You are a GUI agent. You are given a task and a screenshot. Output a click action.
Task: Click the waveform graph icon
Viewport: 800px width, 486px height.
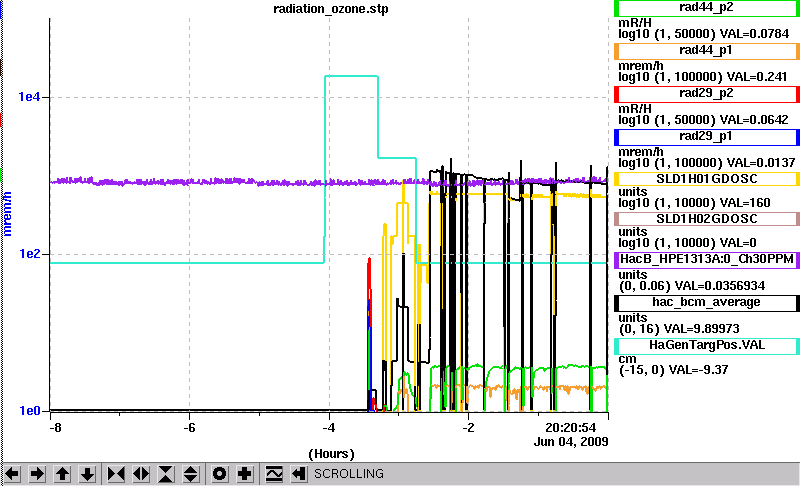(274, 474)
